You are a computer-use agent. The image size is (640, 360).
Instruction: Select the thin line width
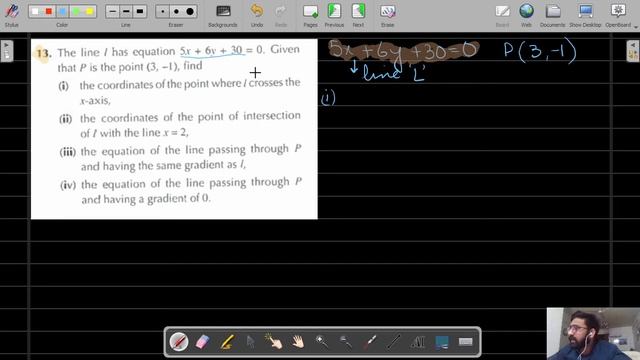coord(113,11)
